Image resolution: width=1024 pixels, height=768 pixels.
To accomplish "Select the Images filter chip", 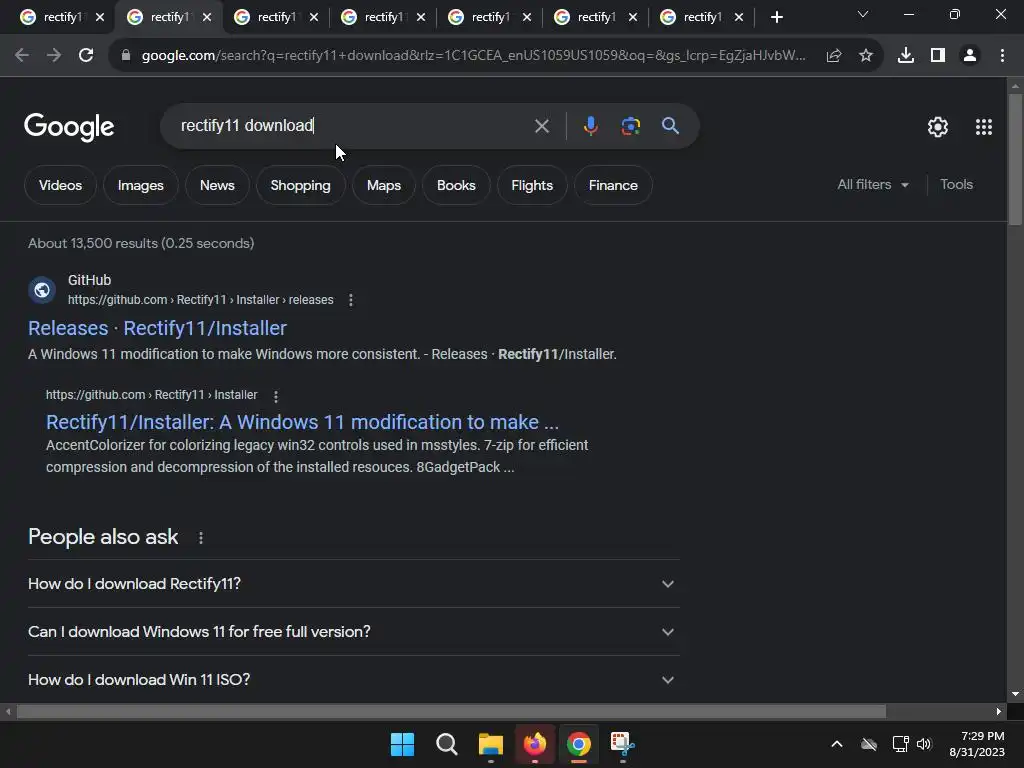I will [140, 185].
